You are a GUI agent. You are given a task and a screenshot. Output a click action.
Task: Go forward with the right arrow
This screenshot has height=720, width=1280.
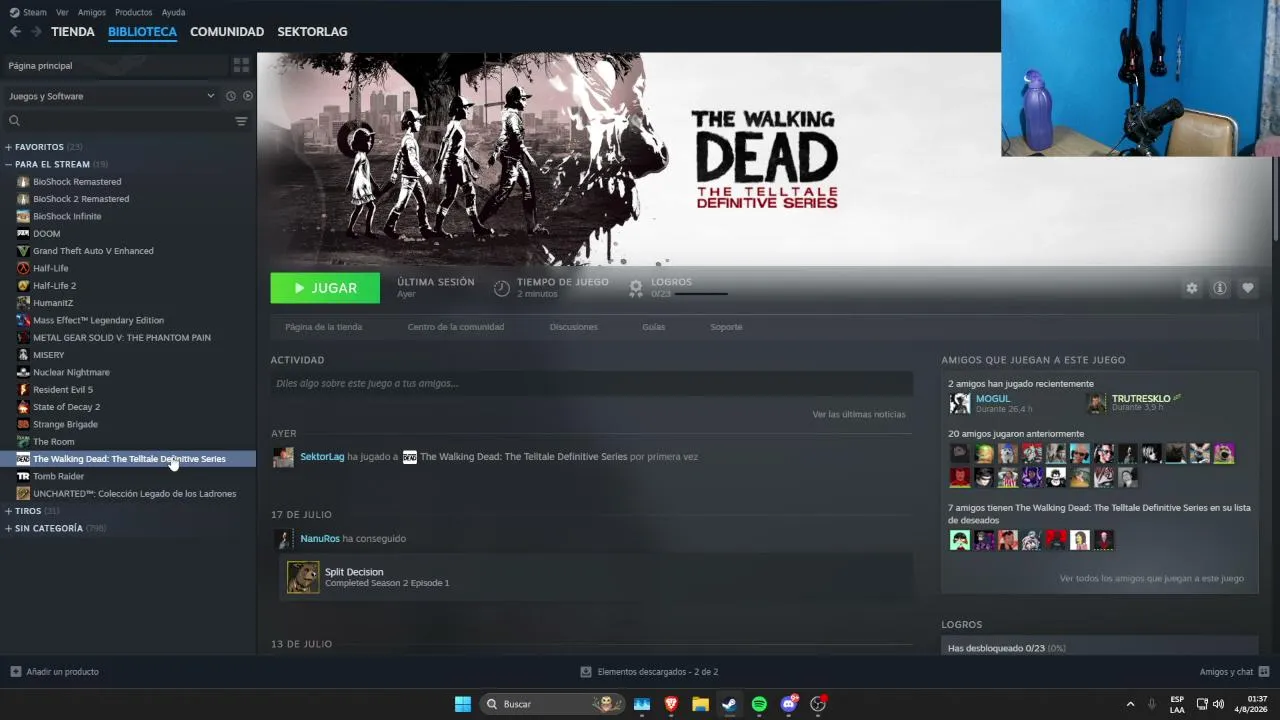[x=36, y=32]
